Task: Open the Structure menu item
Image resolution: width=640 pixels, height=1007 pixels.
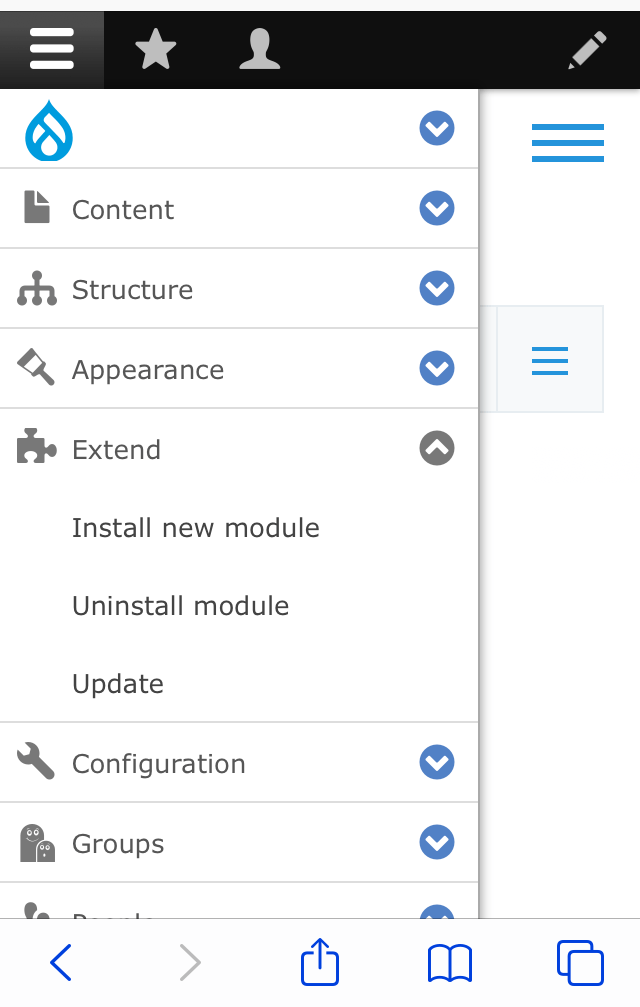Action: click(x=133, y=289)
